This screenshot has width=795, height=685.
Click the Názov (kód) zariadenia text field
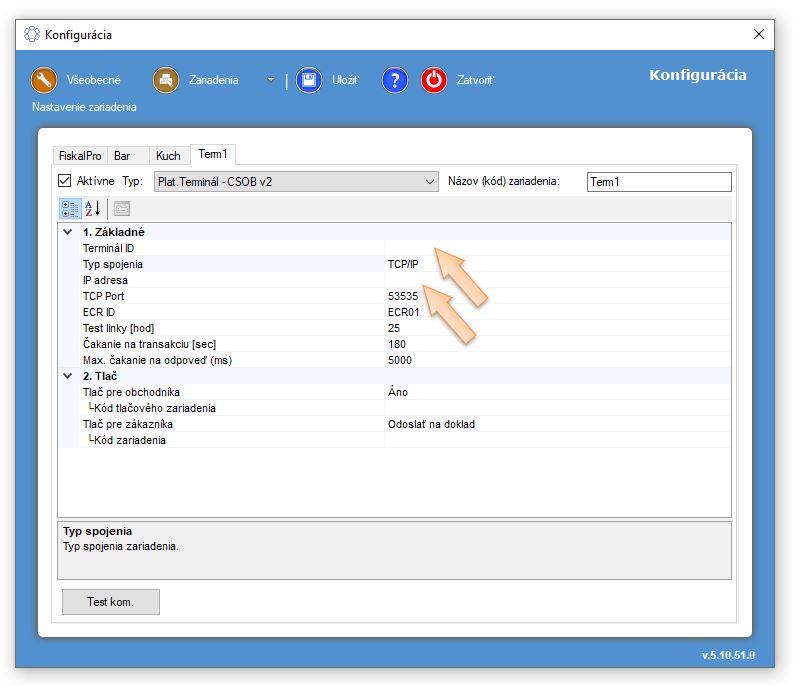(x=658, y=182)
